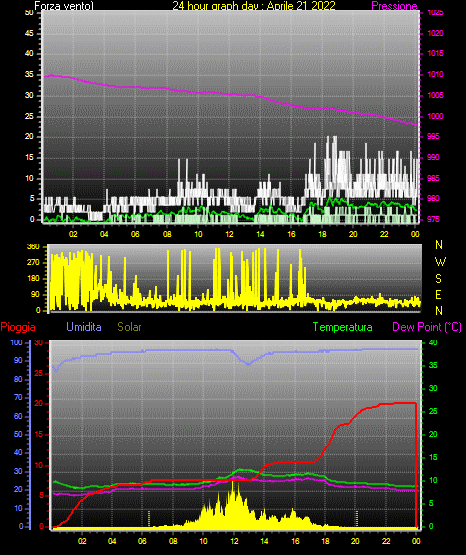Click the Pioggia legend label
466x555 pixels.
click(18, 327)
